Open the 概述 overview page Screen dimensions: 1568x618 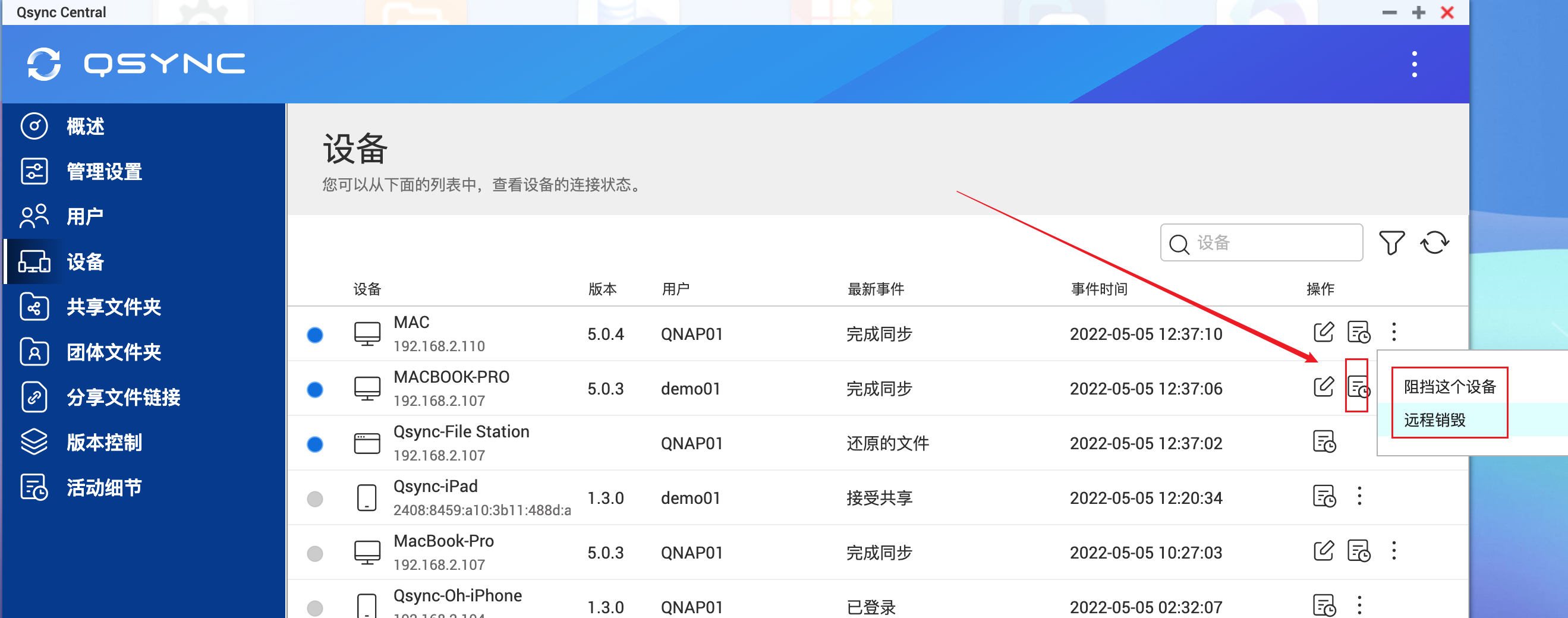click(85, 126)
